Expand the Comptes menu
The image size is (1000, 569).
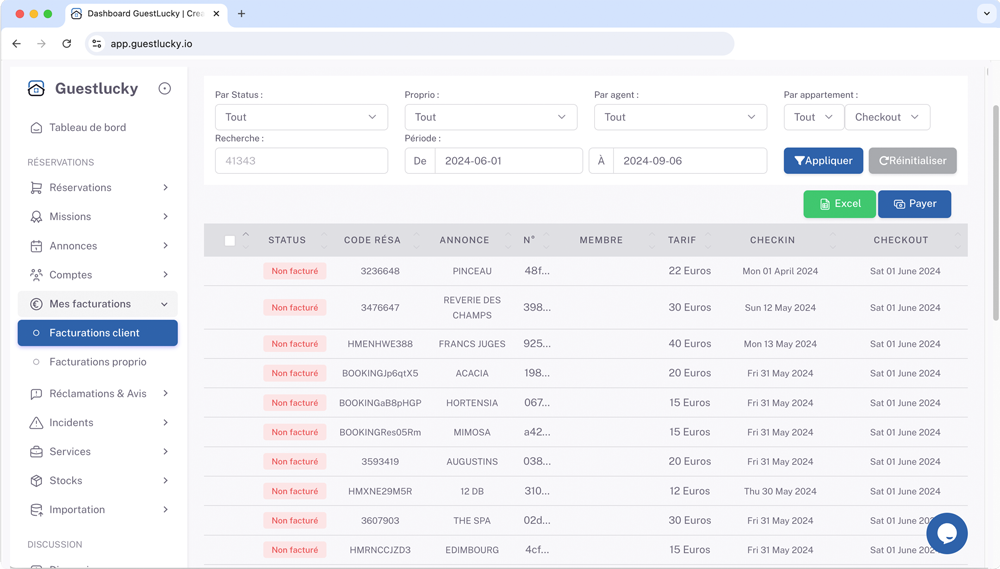tap(165, 275)
